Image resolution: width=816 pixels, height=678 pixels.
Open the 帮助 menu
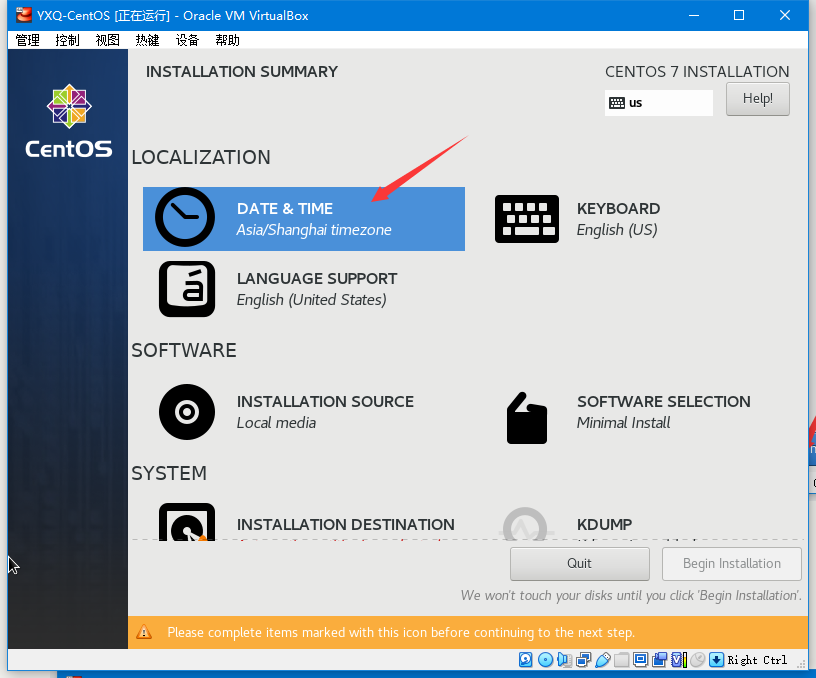point(227,40)
